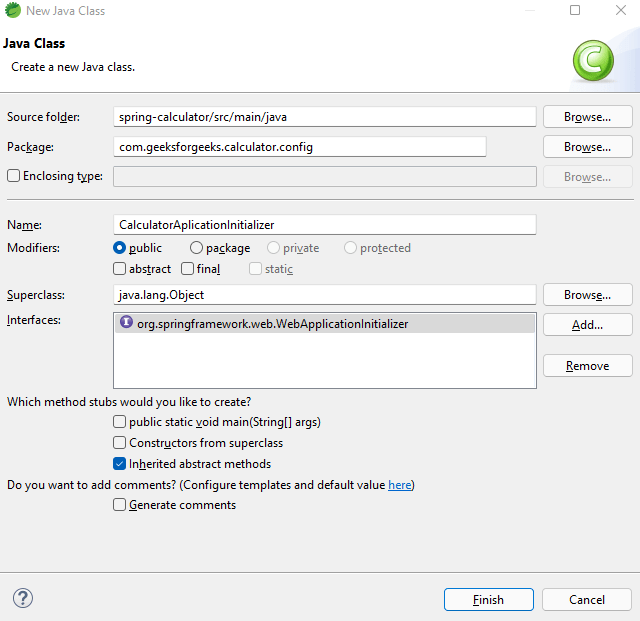Viewport: 640px width, 621px height.
Task: Enable Generate comments option
Action: pyautogui.click(x=120, y=505)
